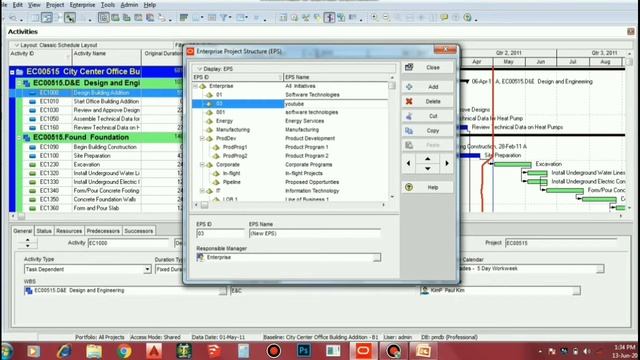Open the Tools menu
640x360 pixels.
tap(107, 5)
